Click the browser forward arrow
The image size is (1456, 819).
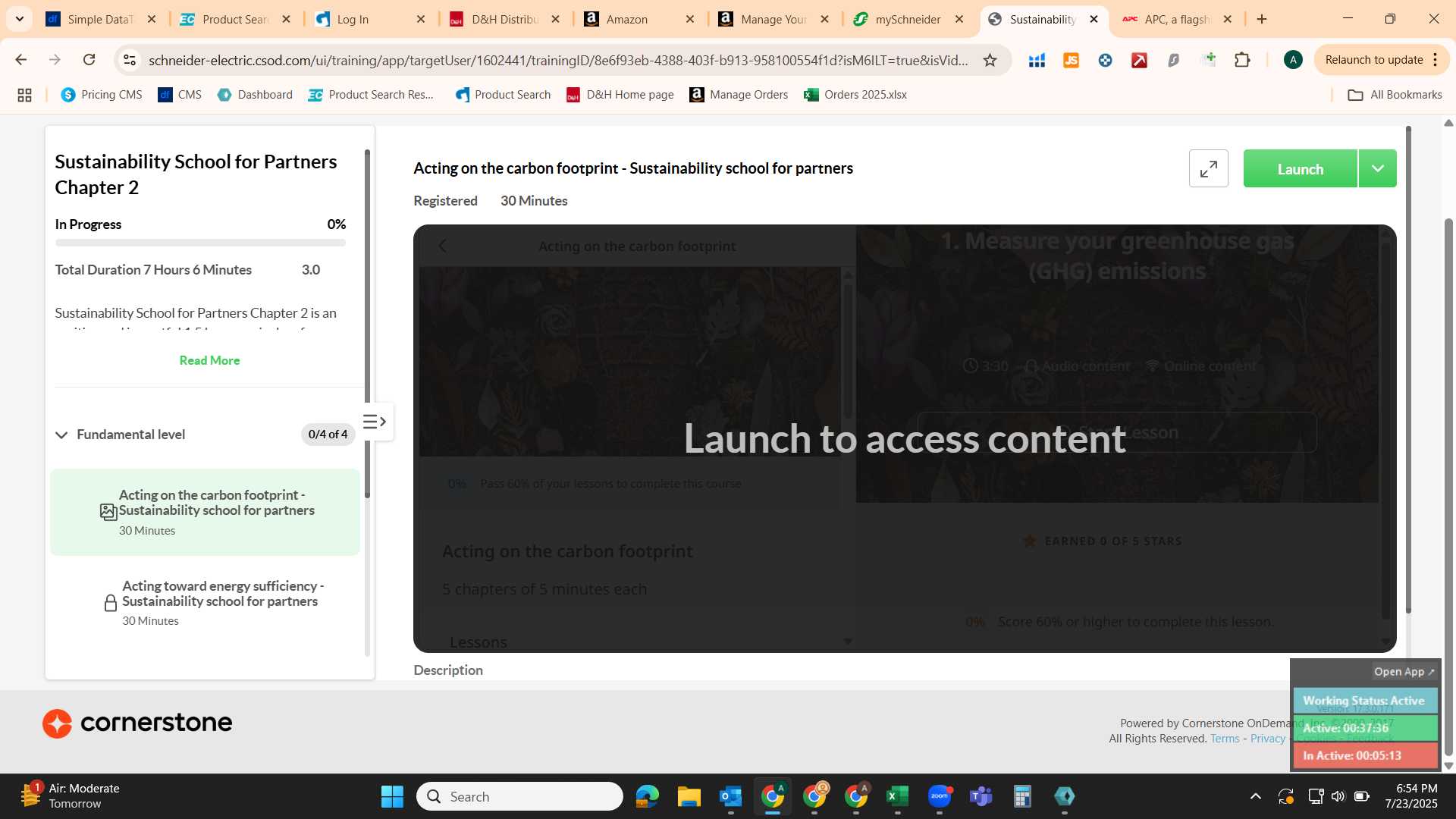55,60
